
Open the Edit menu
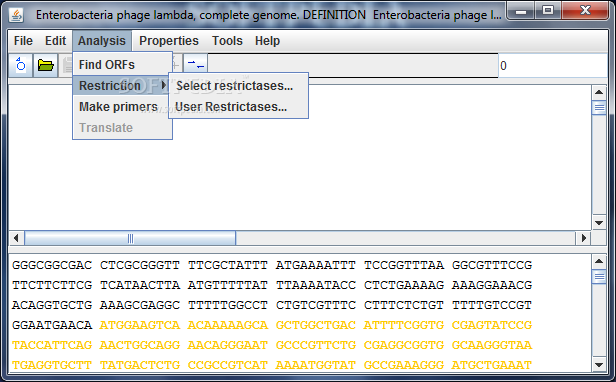55,41
